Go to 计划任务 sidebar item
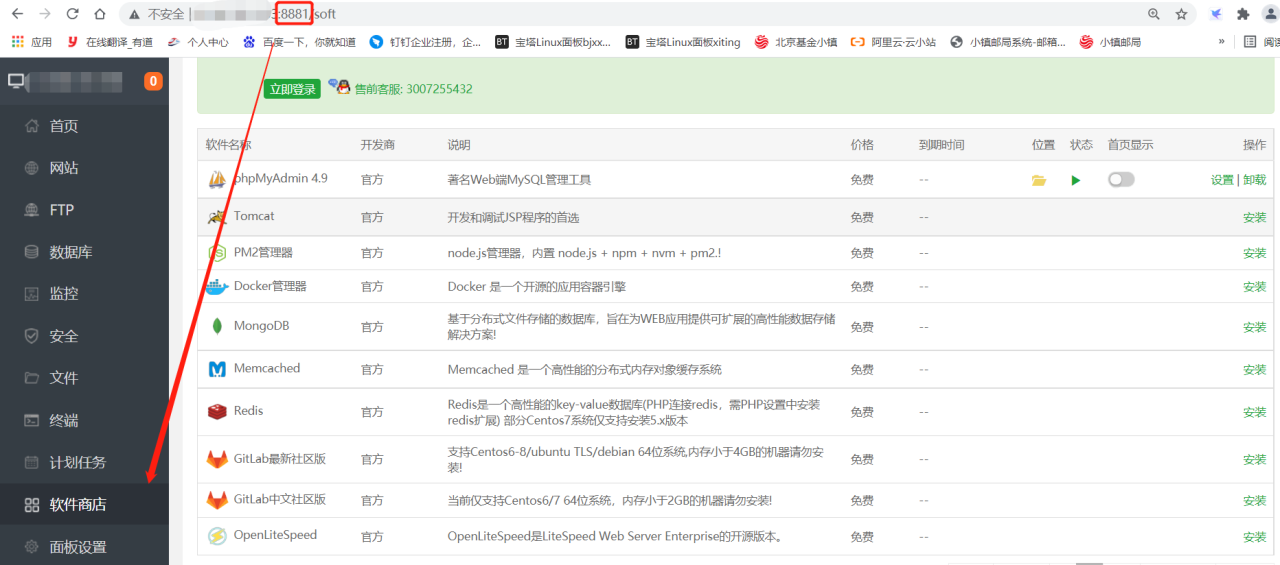The width and height of the screenshot is (1280, 565). tap(78, 463)
